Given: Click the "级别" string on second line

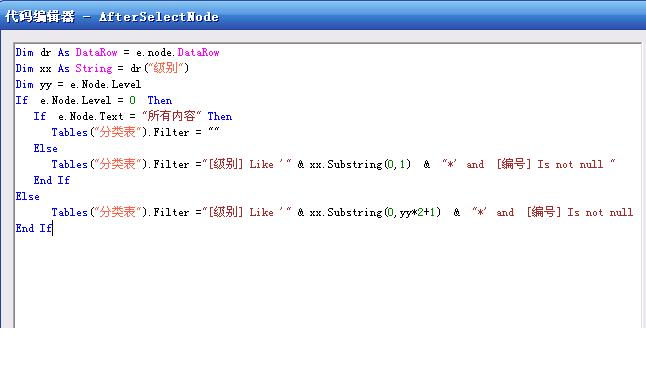Looking at the screenshot, I should pyautogui.click(x=166, y=68).
